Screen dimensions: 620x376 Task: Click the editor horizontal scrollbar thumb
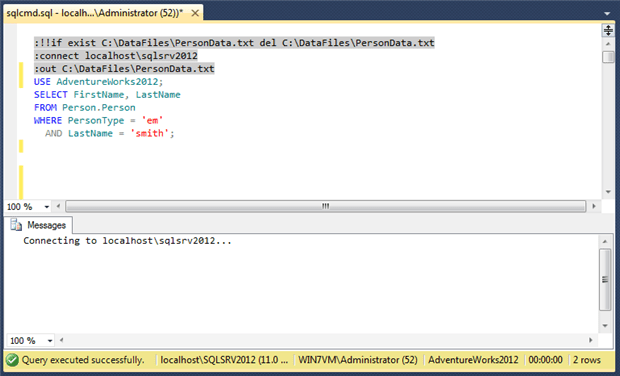pyautogui.click(x=325, y=206)
